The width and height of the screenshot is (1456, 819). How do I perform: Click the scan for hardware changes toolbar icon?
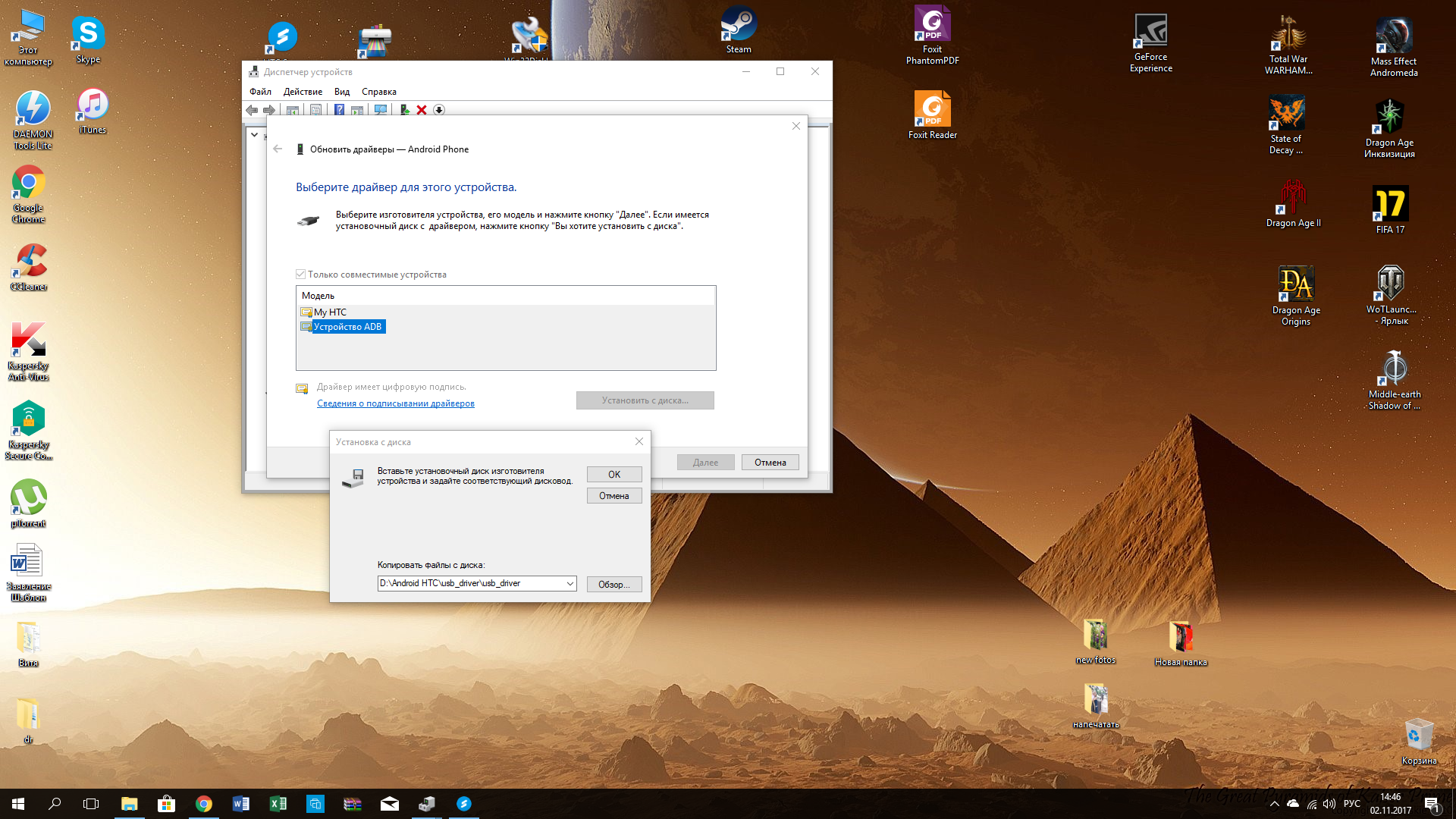(381, 110)
